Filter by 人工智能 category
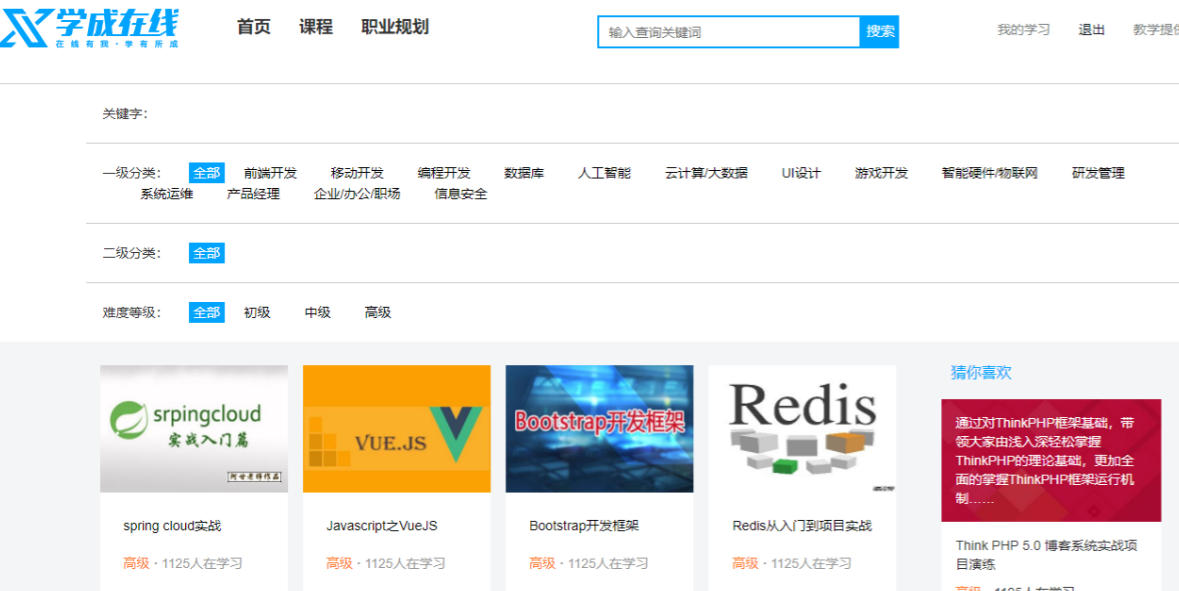Screen dimensions: 1179x591 (x=605, y=173)
